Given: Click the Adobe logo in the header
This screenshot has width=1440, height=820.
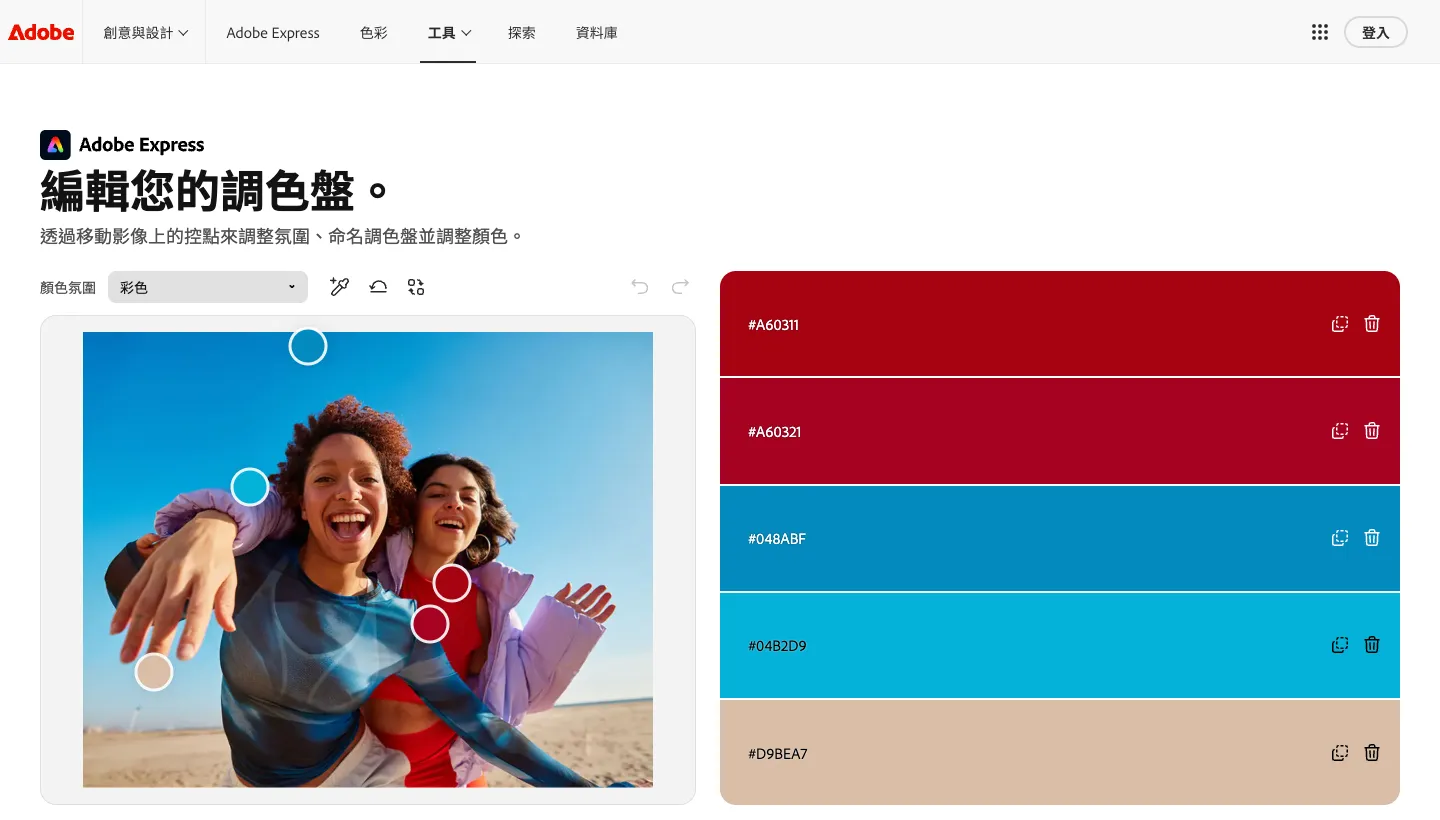Looking at the screenshot, I should 41,32.
